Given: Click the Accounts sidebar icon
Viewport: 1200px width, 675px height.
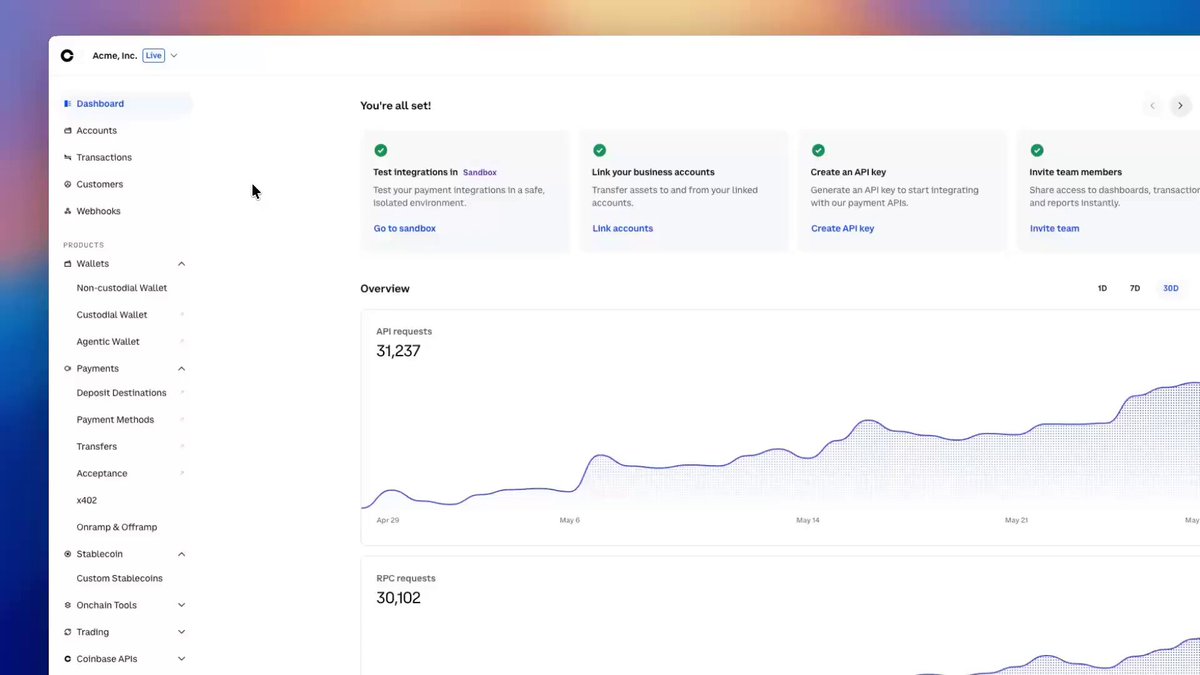Looking at the screenshot, I should (67, 131).
